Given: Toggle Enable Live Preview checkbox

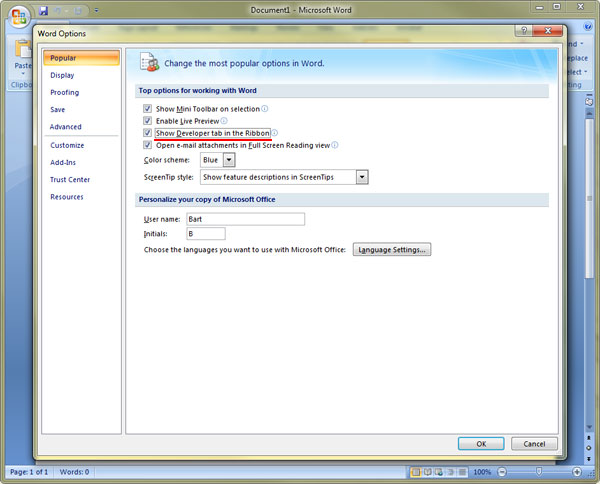Looking at the screenshot, I should [x=147, y=121].
